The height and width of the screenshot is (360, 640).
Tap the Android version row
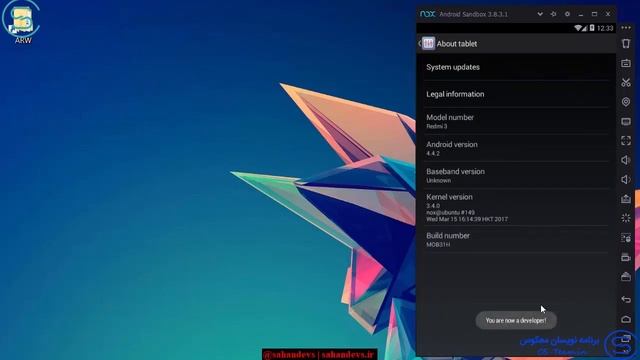click(516, 148)
